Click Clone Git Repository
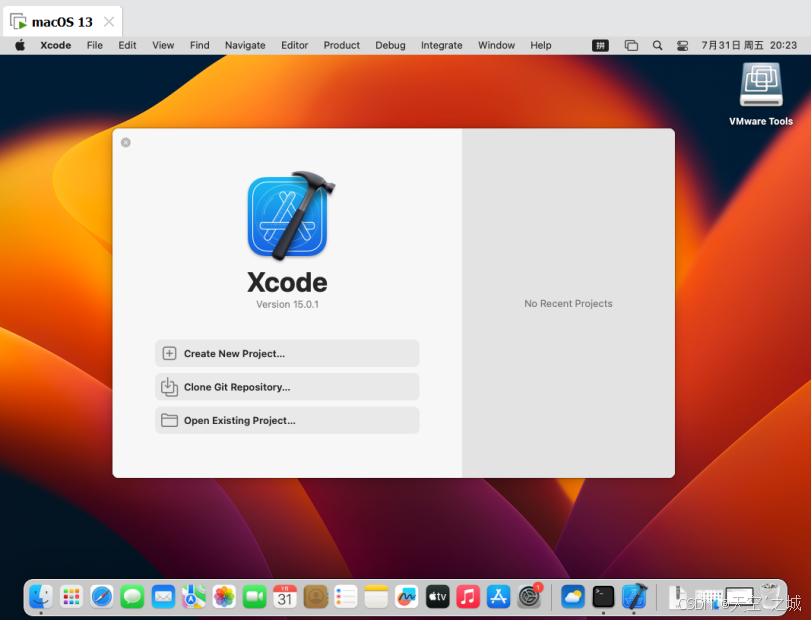Image resolution: width=811 pixels, height=620 pixels. point(287,387)
